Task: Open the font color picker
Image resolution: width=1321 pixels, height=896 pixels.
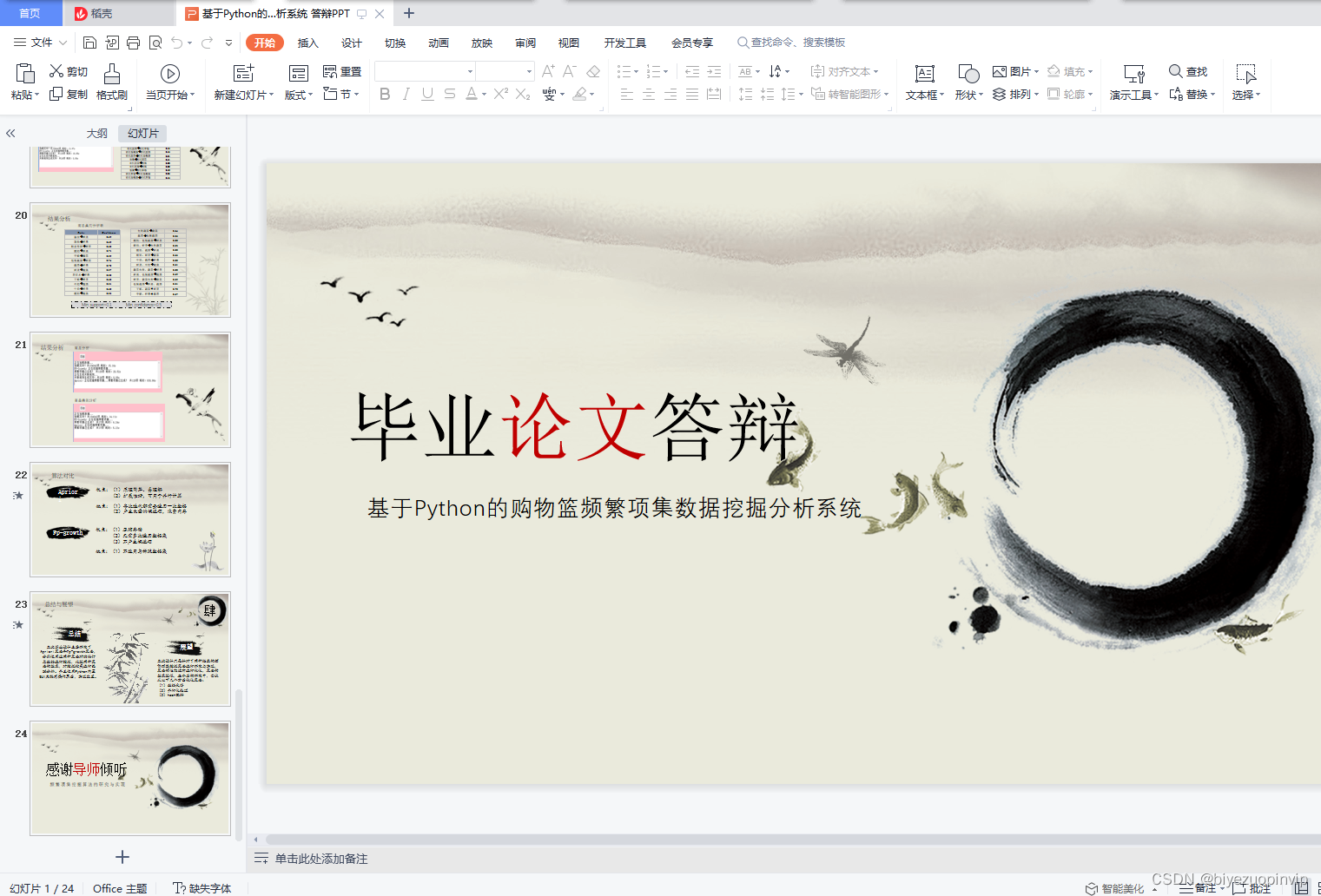Action: 476,94
